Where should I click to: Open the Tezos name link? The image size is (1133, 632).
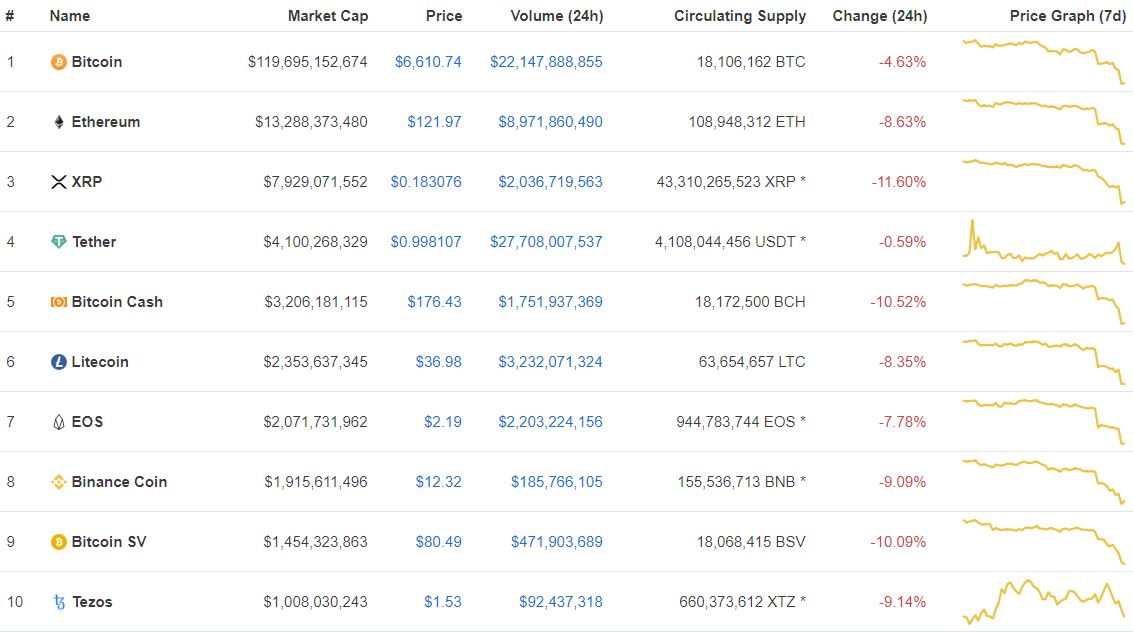[92, 602]
